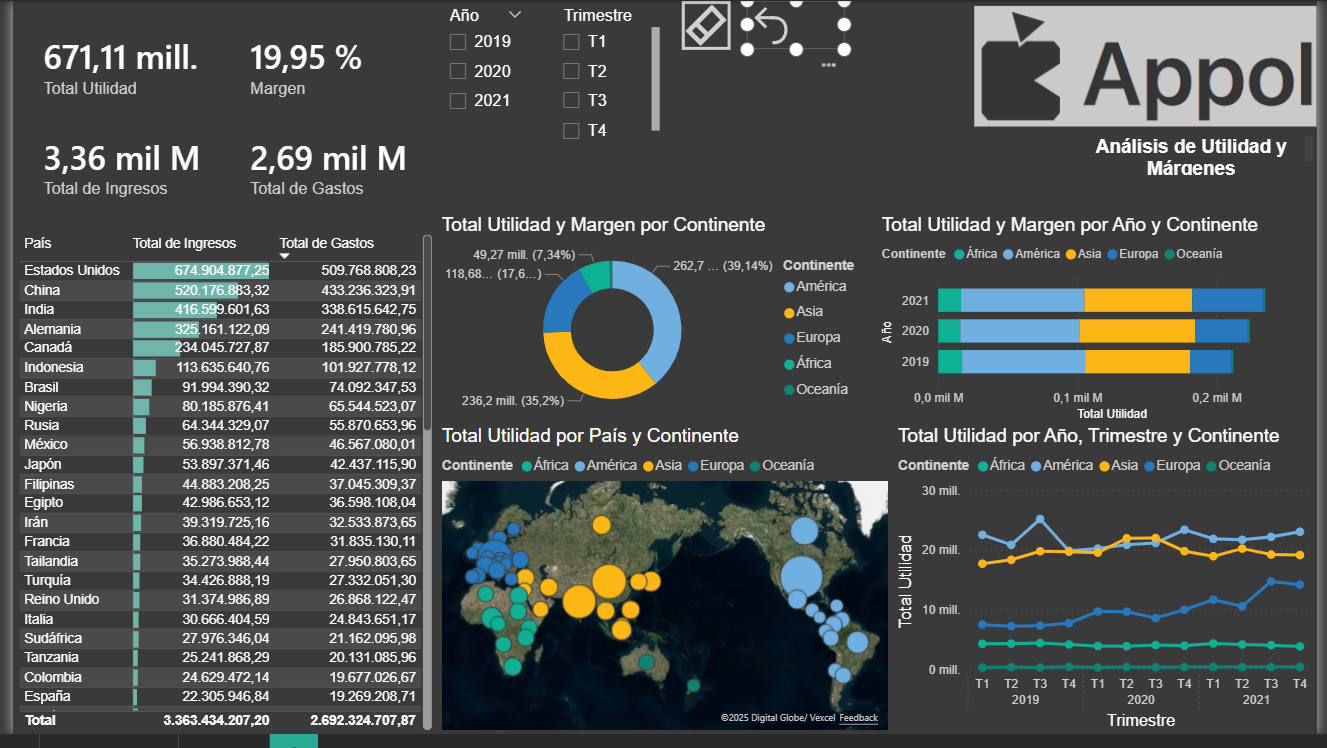Enable the 2021 year filter
This screenshot has width=1327, height=748.
(458, 101)
